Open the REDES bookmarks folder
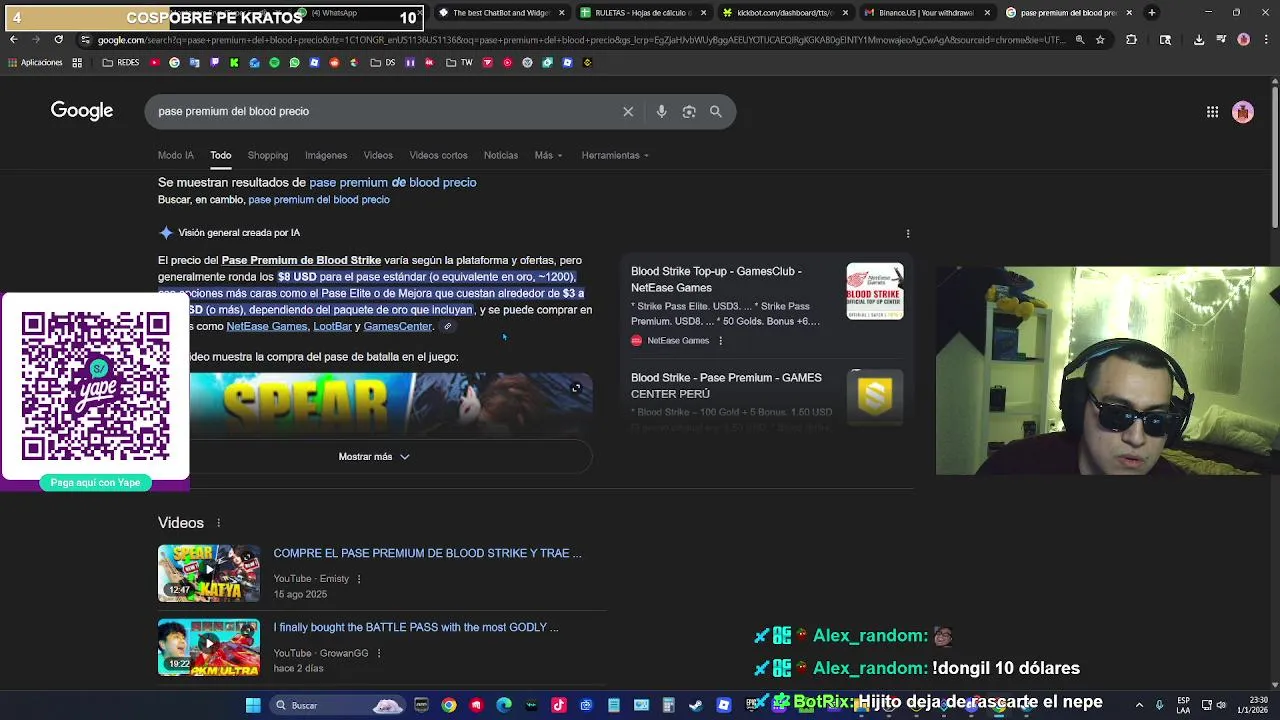 (121, 62)
